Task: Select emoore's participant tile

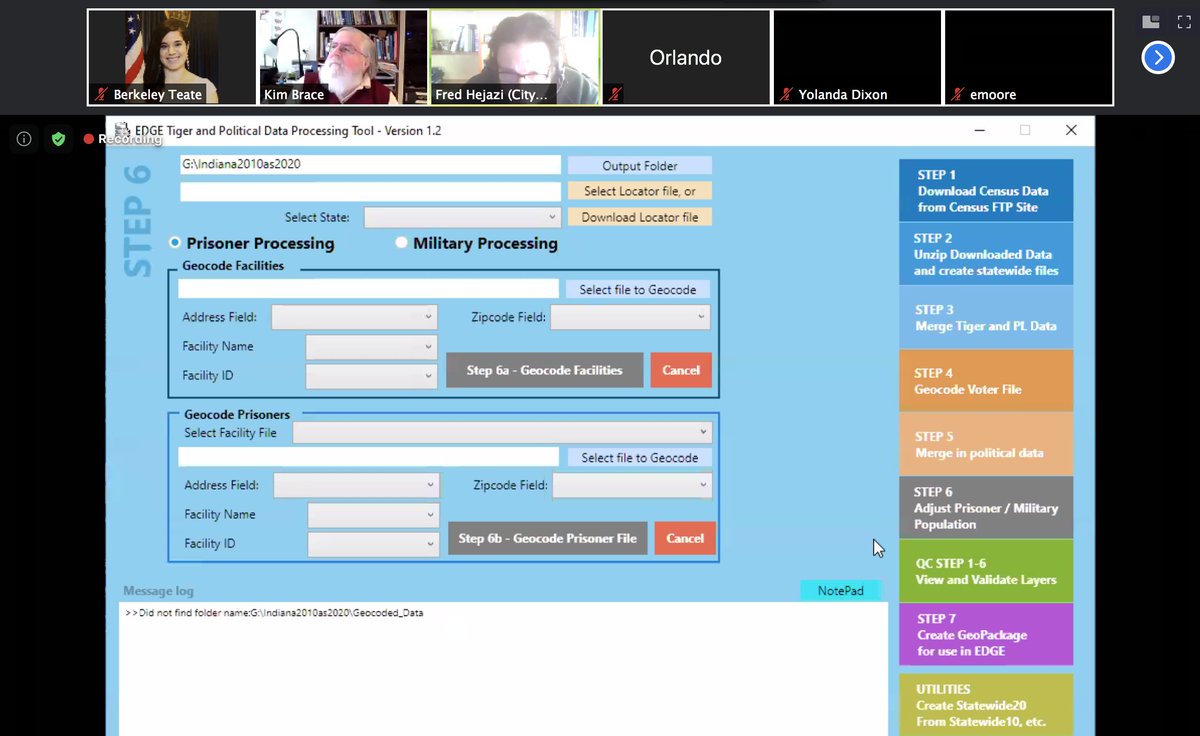Action: pyautogui.click(x=1028, y=57)
